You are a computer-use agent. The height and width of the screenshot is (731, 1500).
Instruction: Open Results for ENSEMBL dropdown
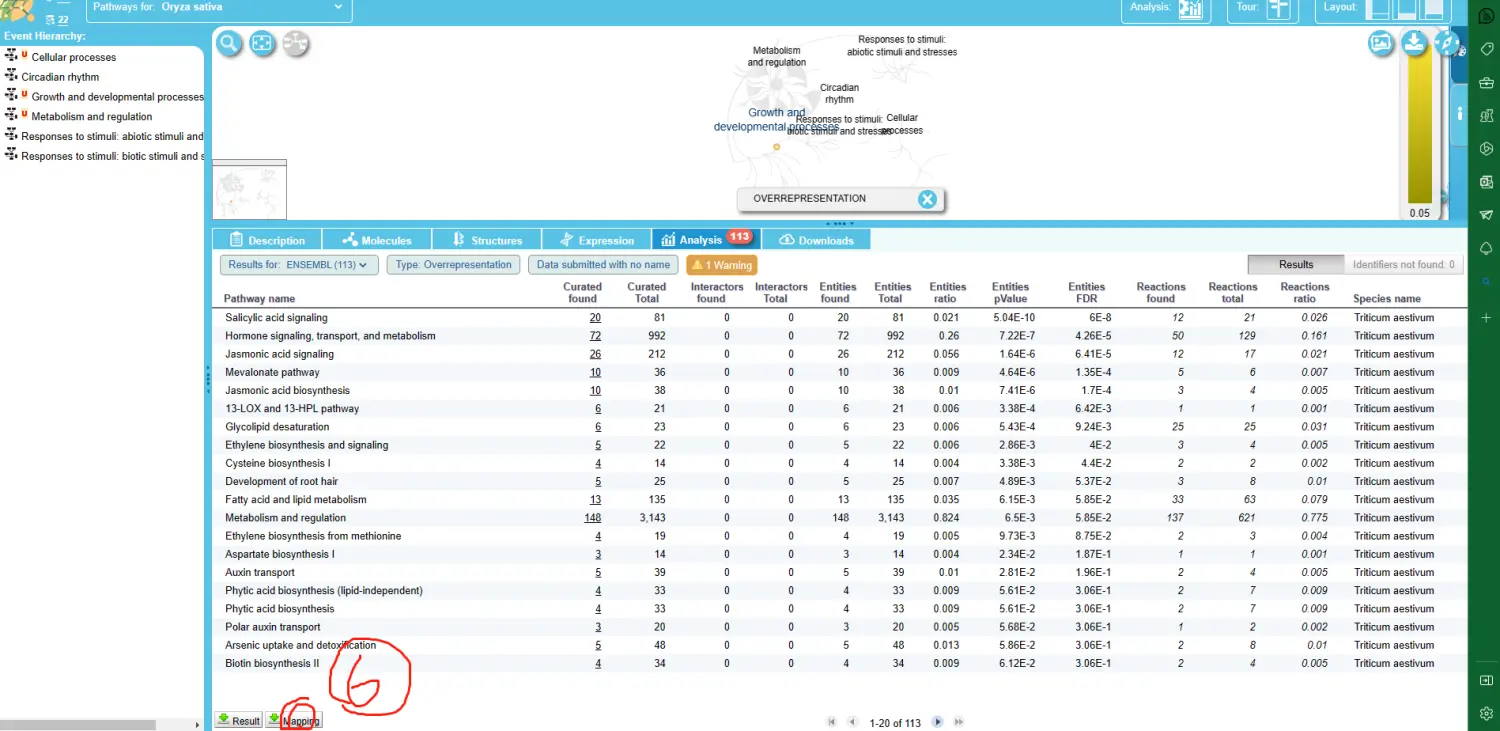pyautogui.click(x=299, y=265)
